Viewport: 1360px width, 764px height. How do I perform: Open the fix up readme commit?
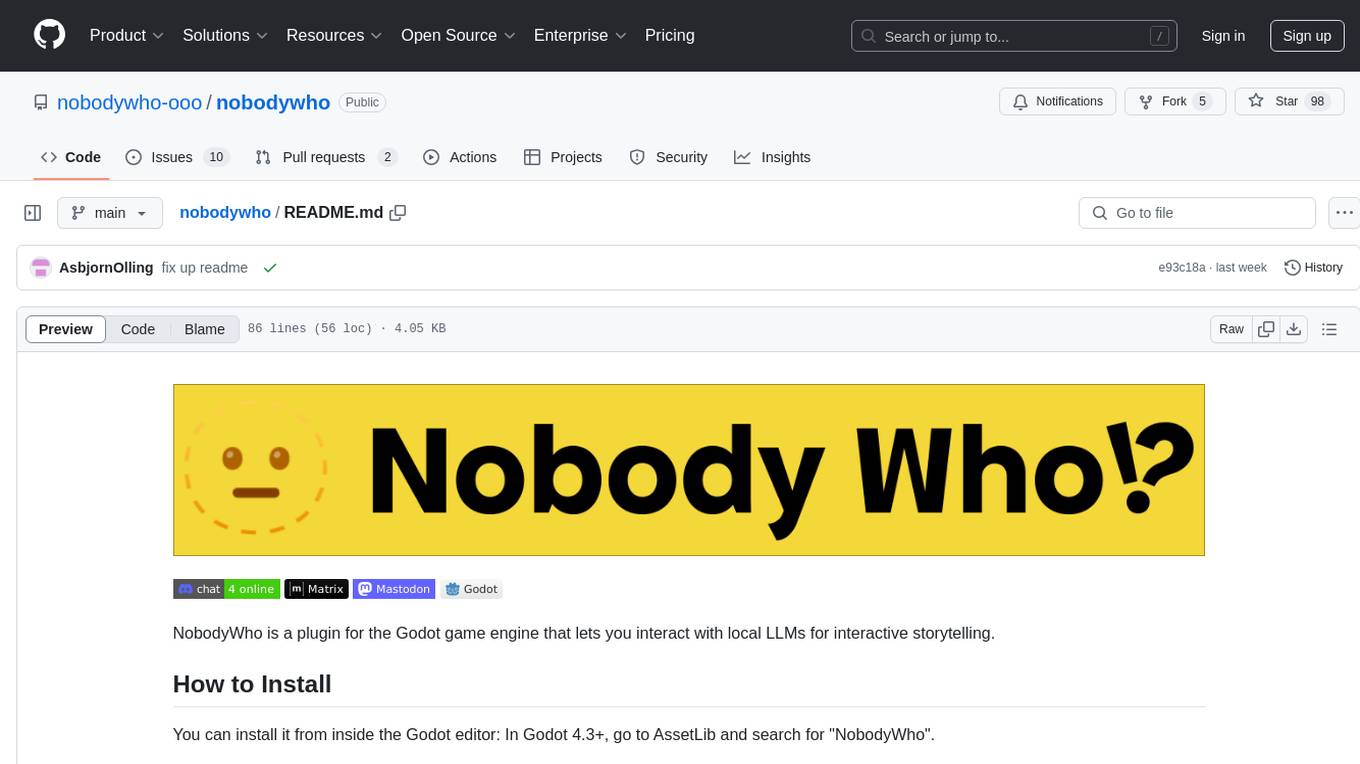point(204,268)
